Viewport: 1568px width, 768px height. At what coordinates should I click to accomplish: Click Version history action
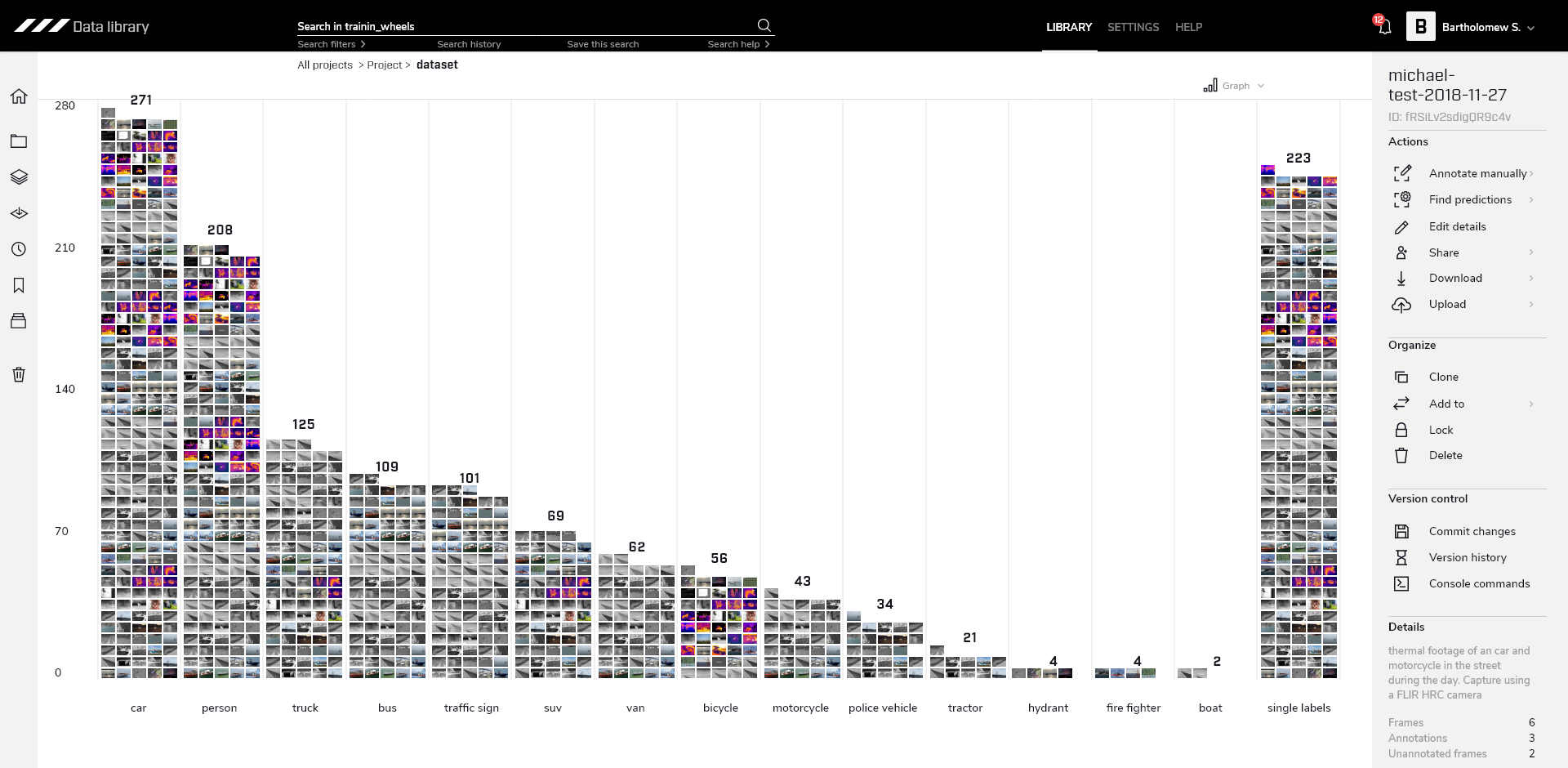point(1467,557)
